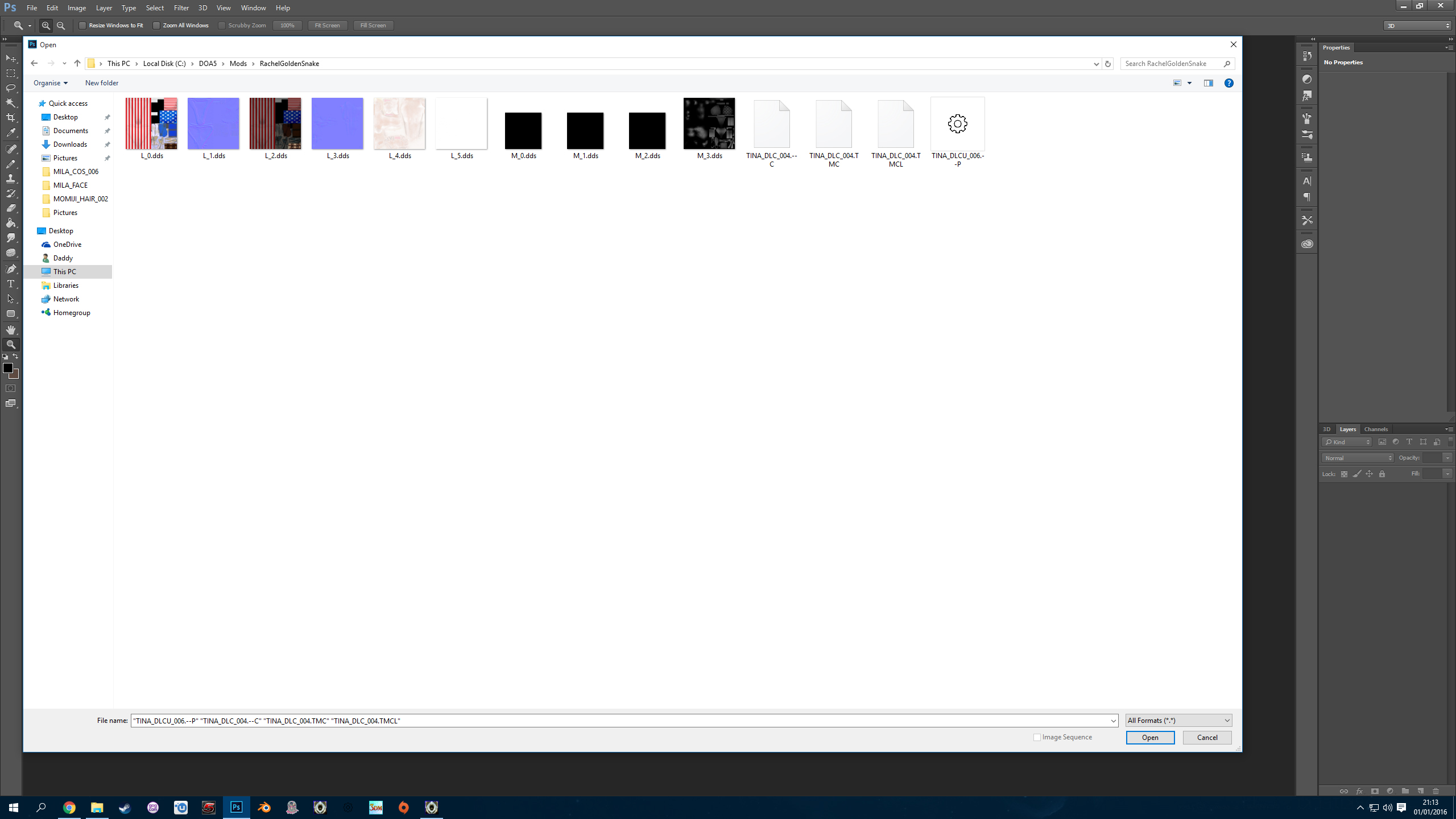
Task: Toggle the Scrubby Zoom checkbox
Action: pyautogui.click(x=222, y=26)
